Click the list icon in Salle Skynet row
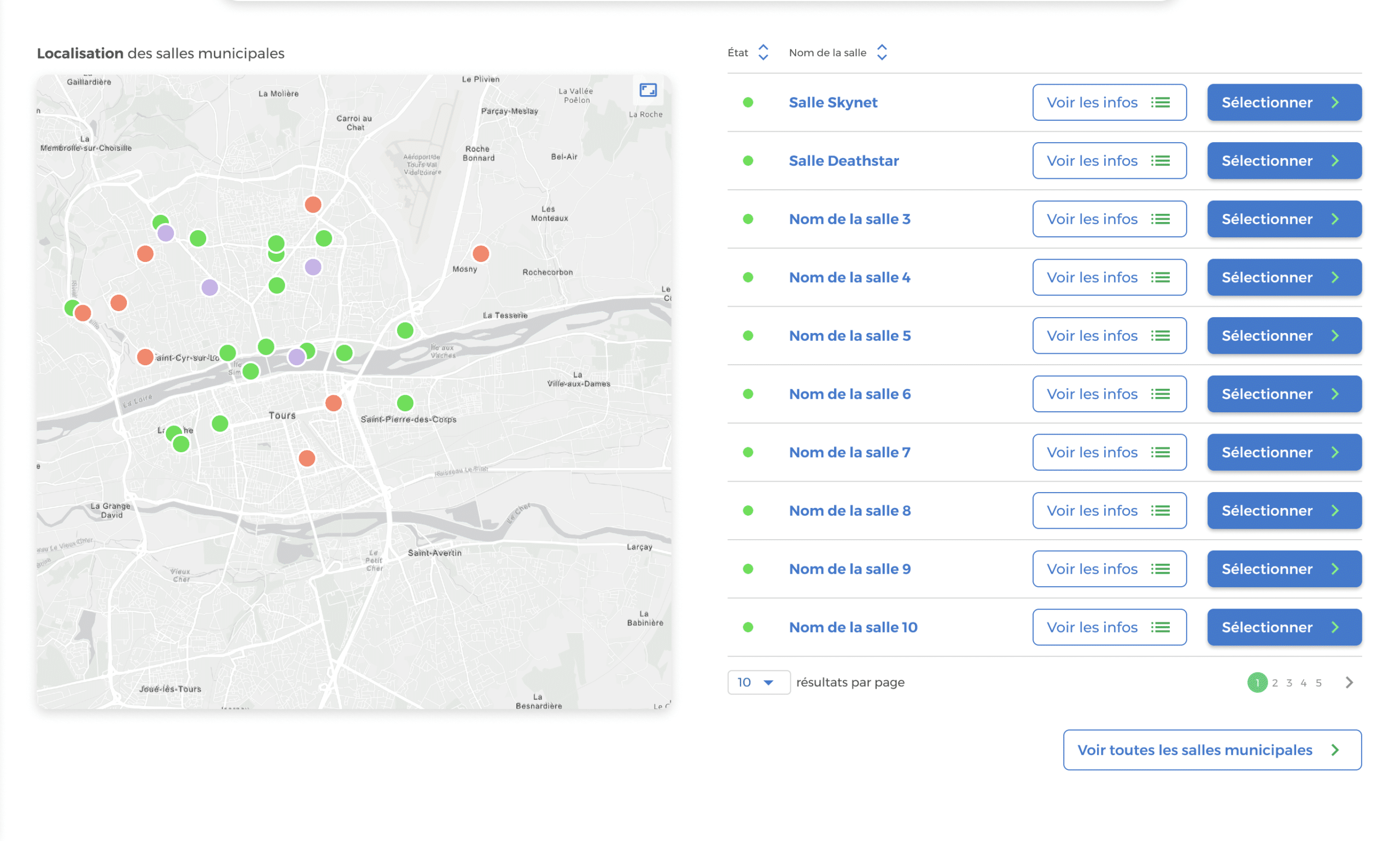1400x841 pixels. click(1160, 103)
